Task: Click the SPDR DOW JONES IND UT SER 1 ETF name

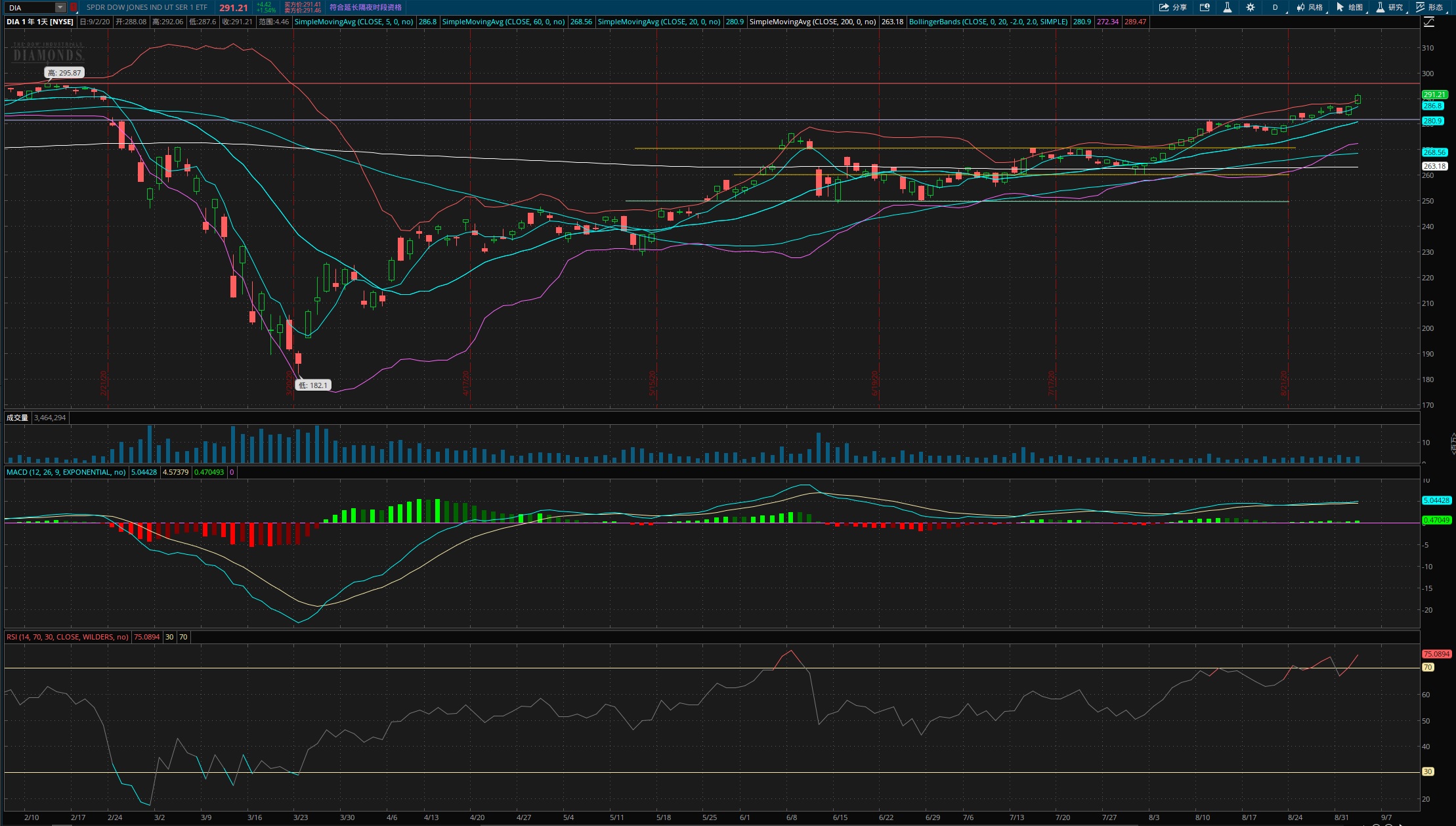Action: coord(147,7)
